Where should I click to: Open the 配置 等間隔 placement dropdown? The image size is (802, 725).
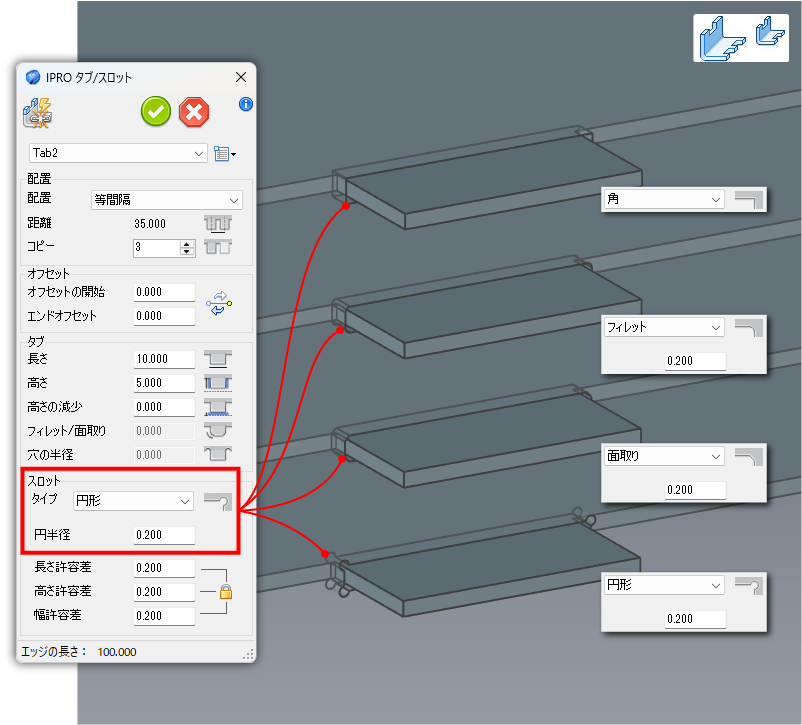167,200
